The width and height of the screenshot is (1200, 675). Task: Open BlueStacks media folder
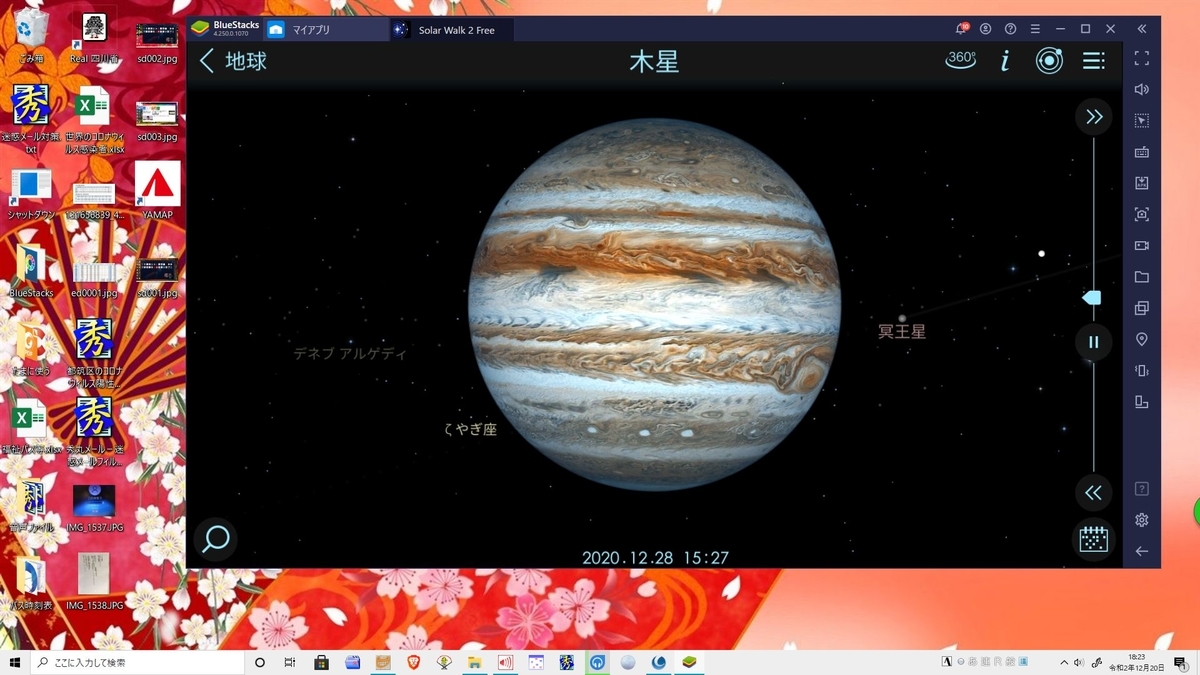coord(1141,277)
